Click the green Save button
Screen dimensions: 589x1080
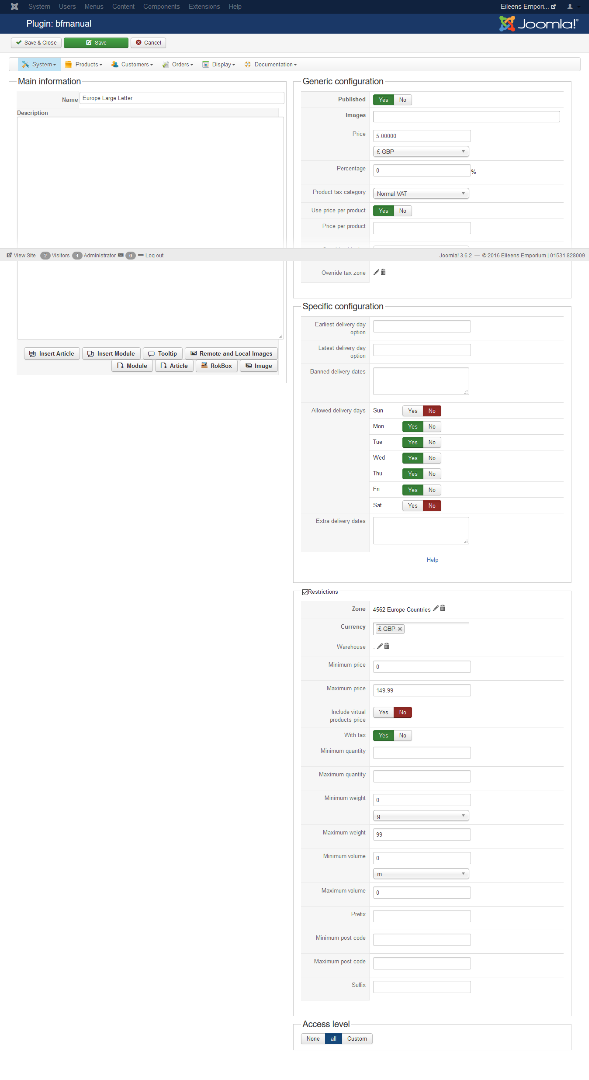[x=96, y=43]
